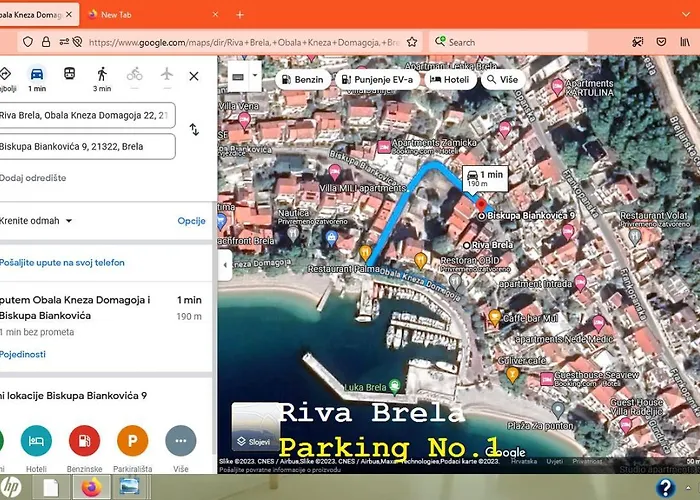Filter map by Punjenje EV-a chip
The width and height of the screenshot is (700, 500).
coord(377,80)
